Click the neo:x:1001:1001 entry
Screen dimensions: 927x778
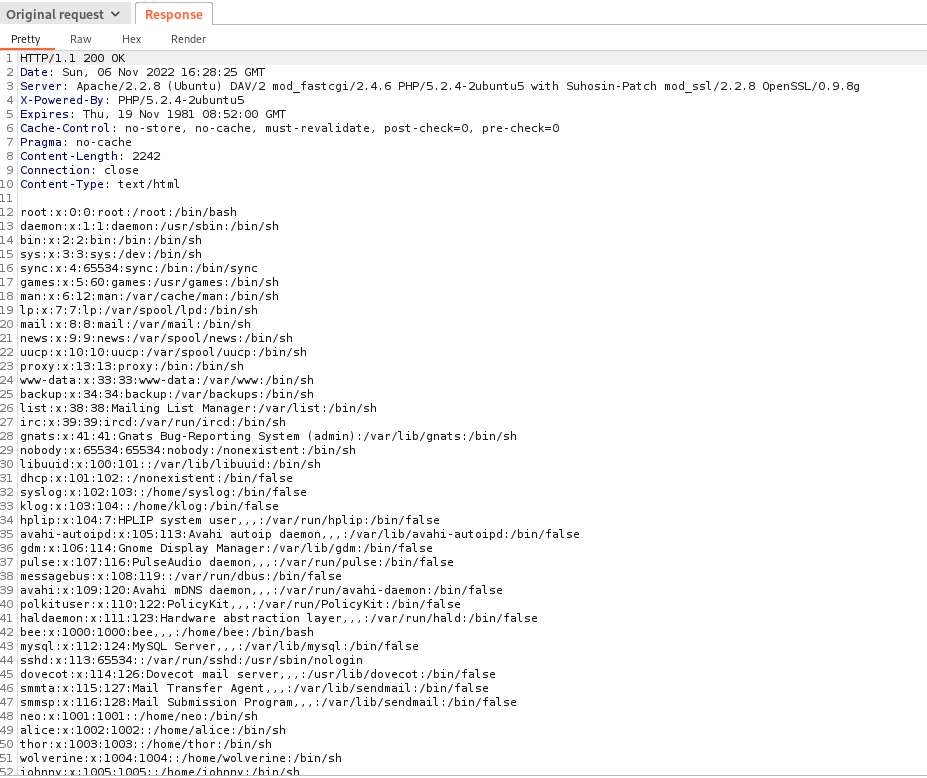139,716
